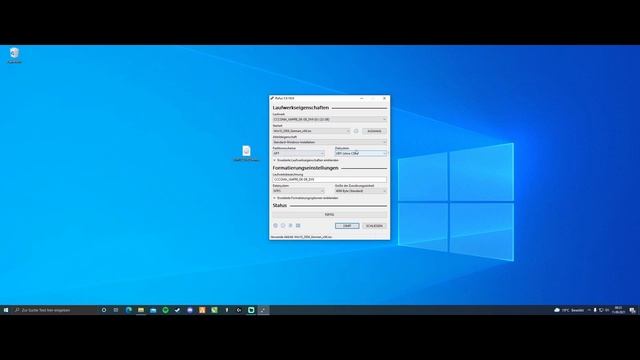The width and height of the screenshot is (640, 360).
Task: Close the Rufus window
Action: (384, 98)
